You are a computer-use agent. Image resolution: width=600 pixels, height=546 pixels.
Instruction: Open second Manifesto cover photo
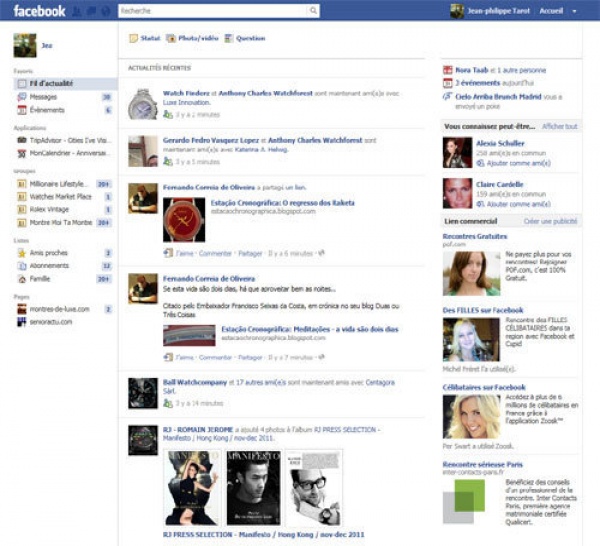click(253, 488)
